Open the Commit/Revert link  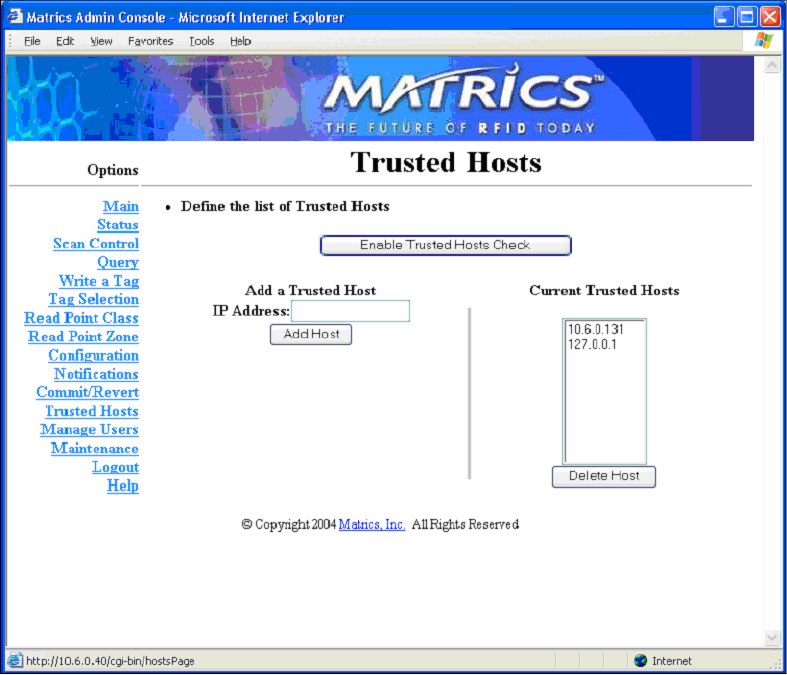(x=88, y=392)
